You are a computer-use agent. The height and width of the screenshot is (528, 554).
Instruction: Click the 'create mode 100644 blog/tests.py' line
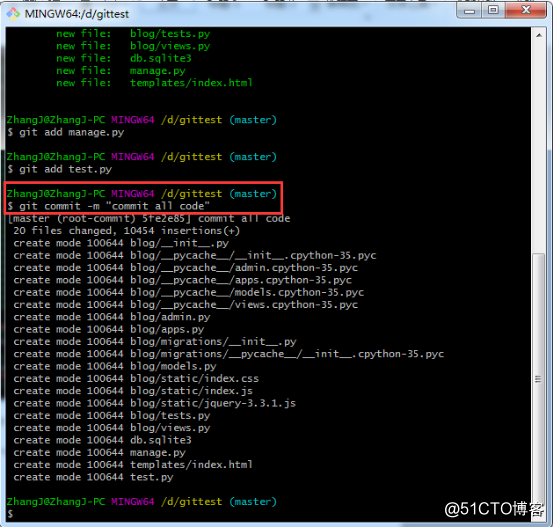pyautogui.click(x=112, y=416)
